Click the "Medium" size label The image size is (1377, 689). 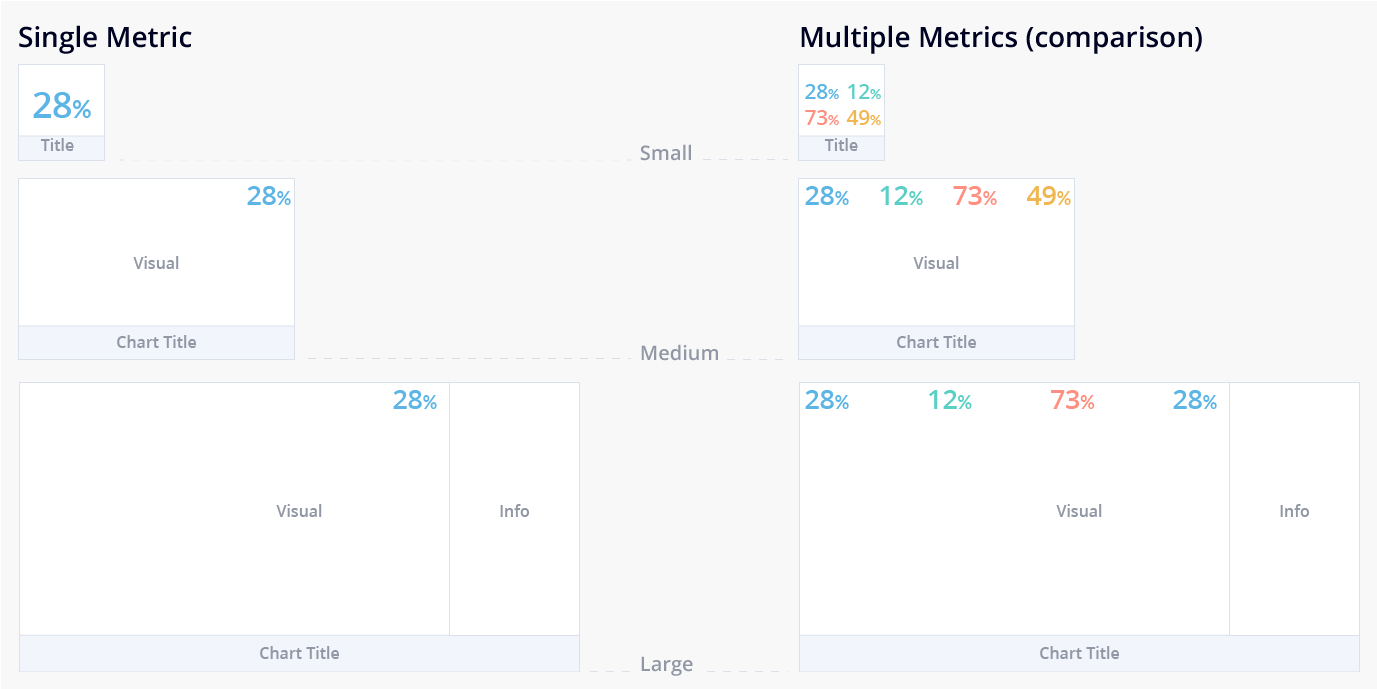[679, 353]
